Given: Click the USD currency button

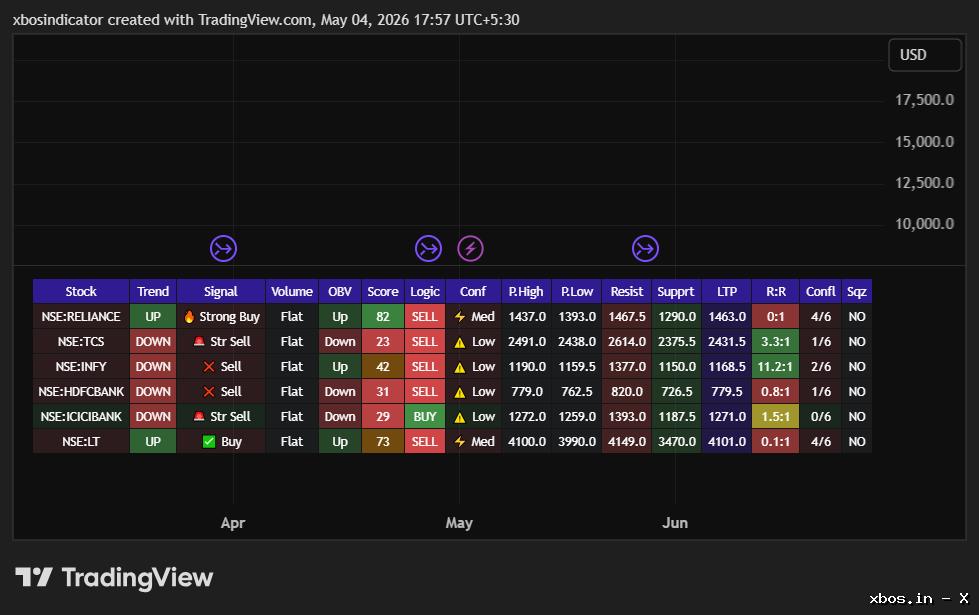Looking at the screenshot, I should click(925, 55).
